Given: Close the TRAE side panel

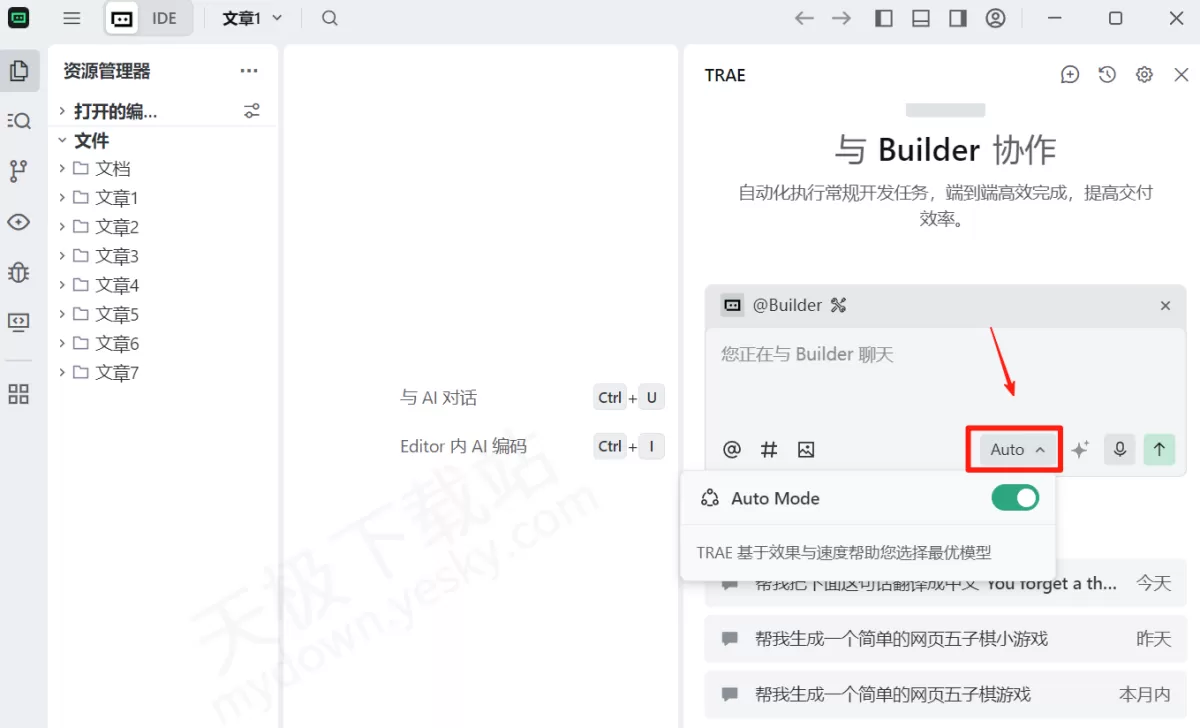Looking at the screenshot, I should click(x=1181, y=75).
